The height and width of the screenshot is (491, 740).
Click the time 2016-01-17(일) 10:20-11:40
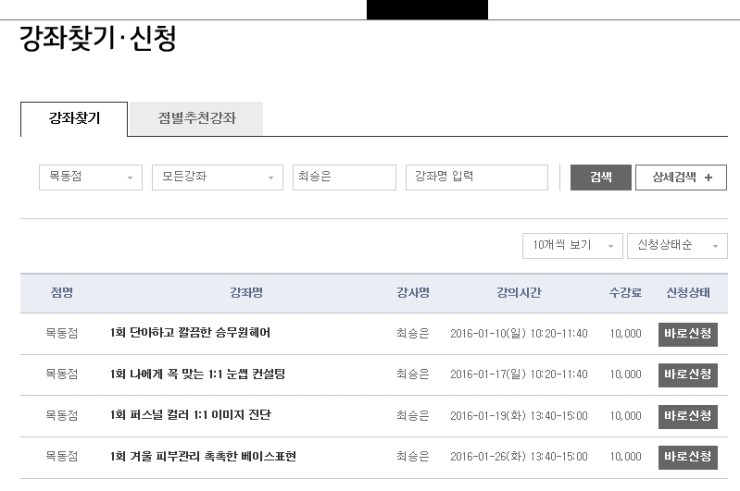click(519, 374)
